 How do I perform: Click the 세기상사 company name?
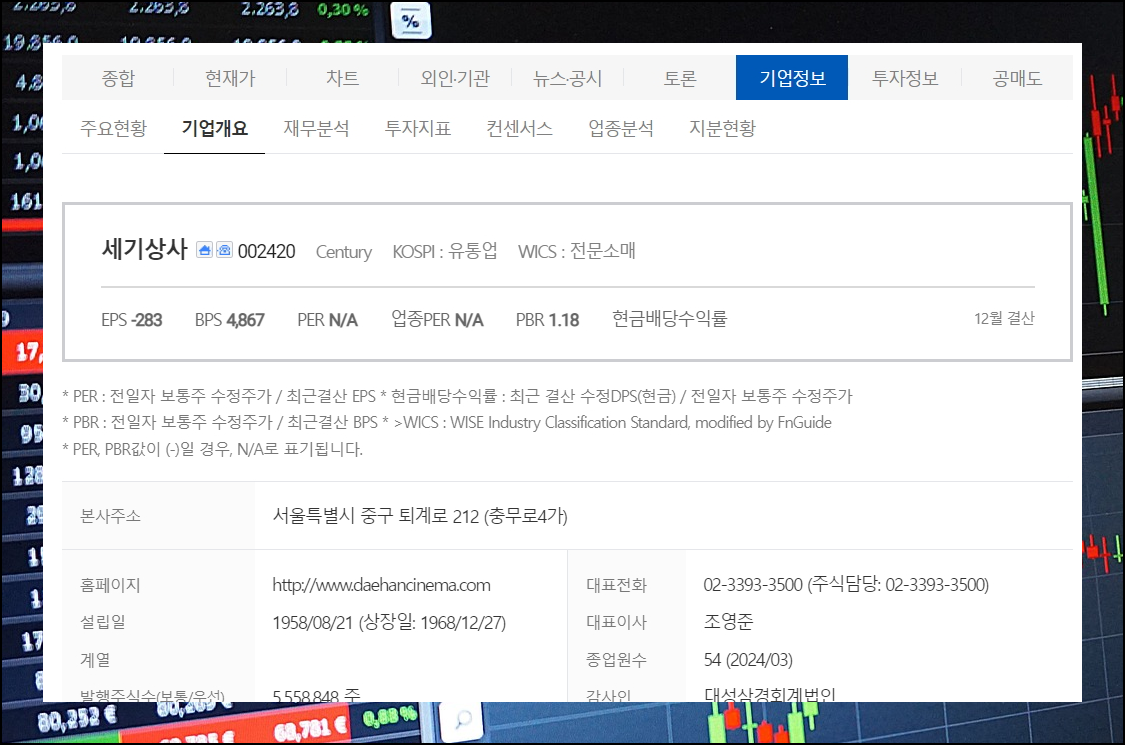pos(145,249)
